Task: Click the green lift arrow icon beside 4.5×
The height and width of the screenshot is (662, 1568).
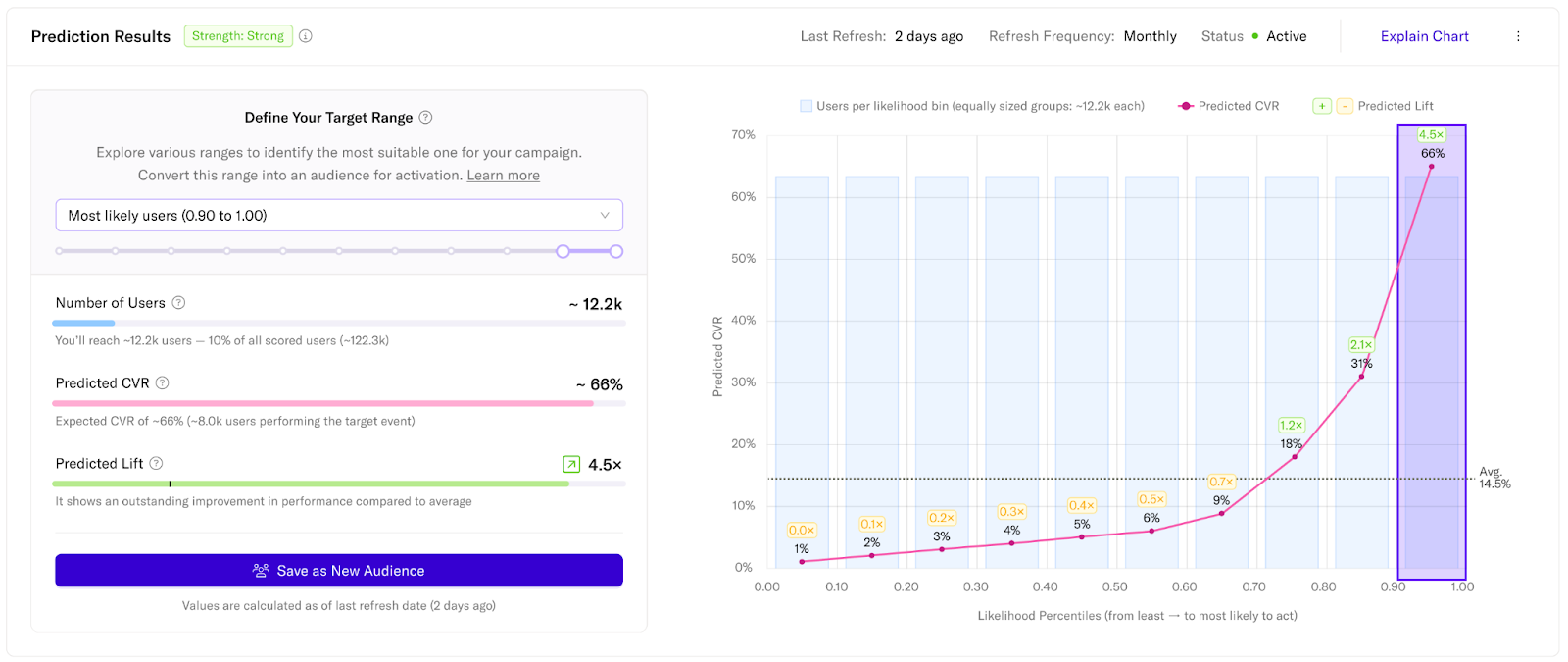Action: click(x=571, y=465)
